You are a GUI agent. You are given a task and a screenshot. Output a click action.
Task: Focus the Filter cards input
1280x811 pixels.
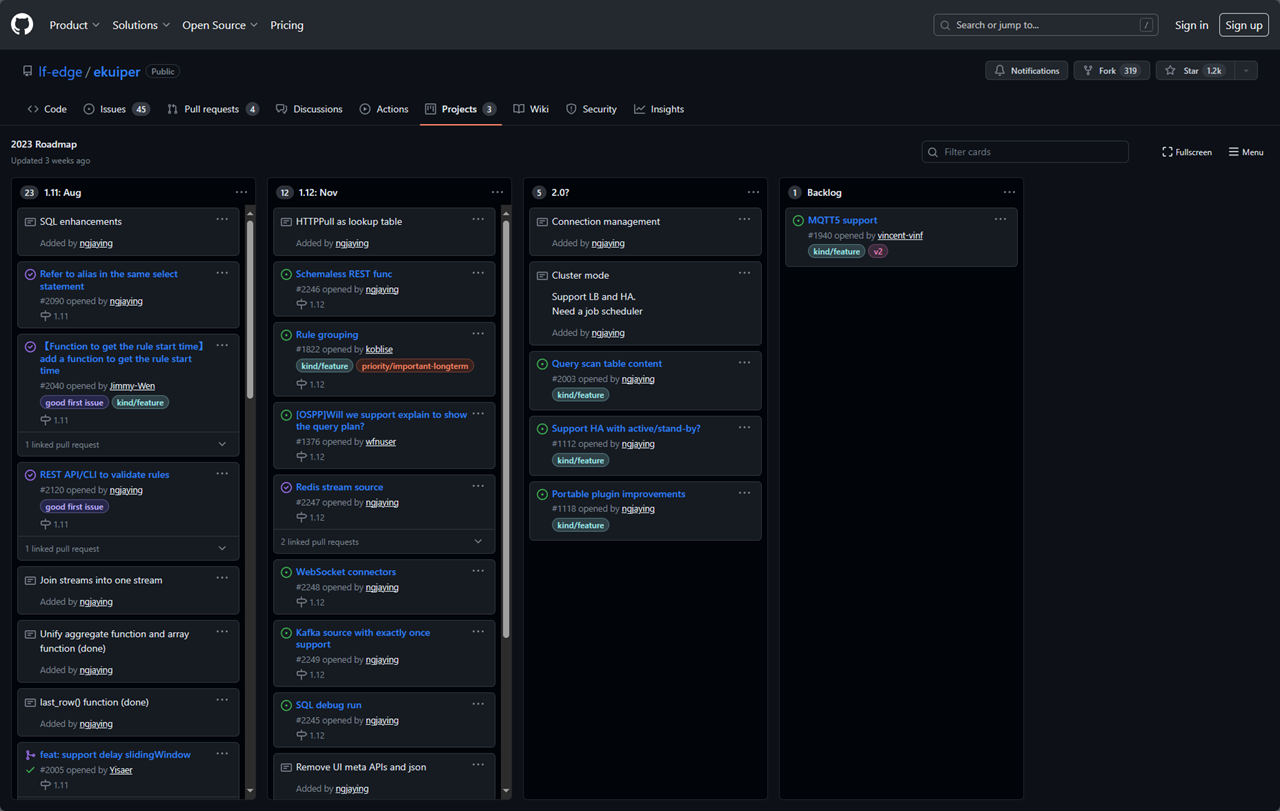(1025, 152)
